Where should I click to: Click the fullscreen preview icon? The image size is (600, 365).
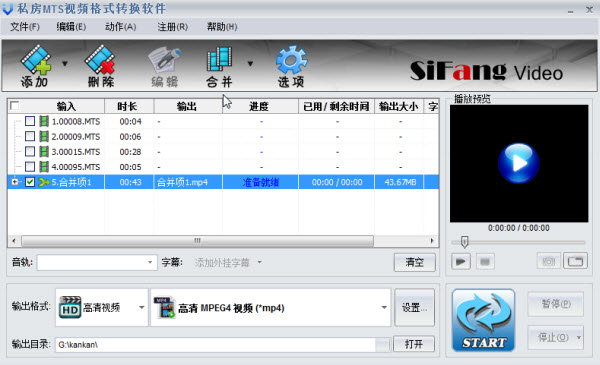pyautogui.click(x=575, y=261)
